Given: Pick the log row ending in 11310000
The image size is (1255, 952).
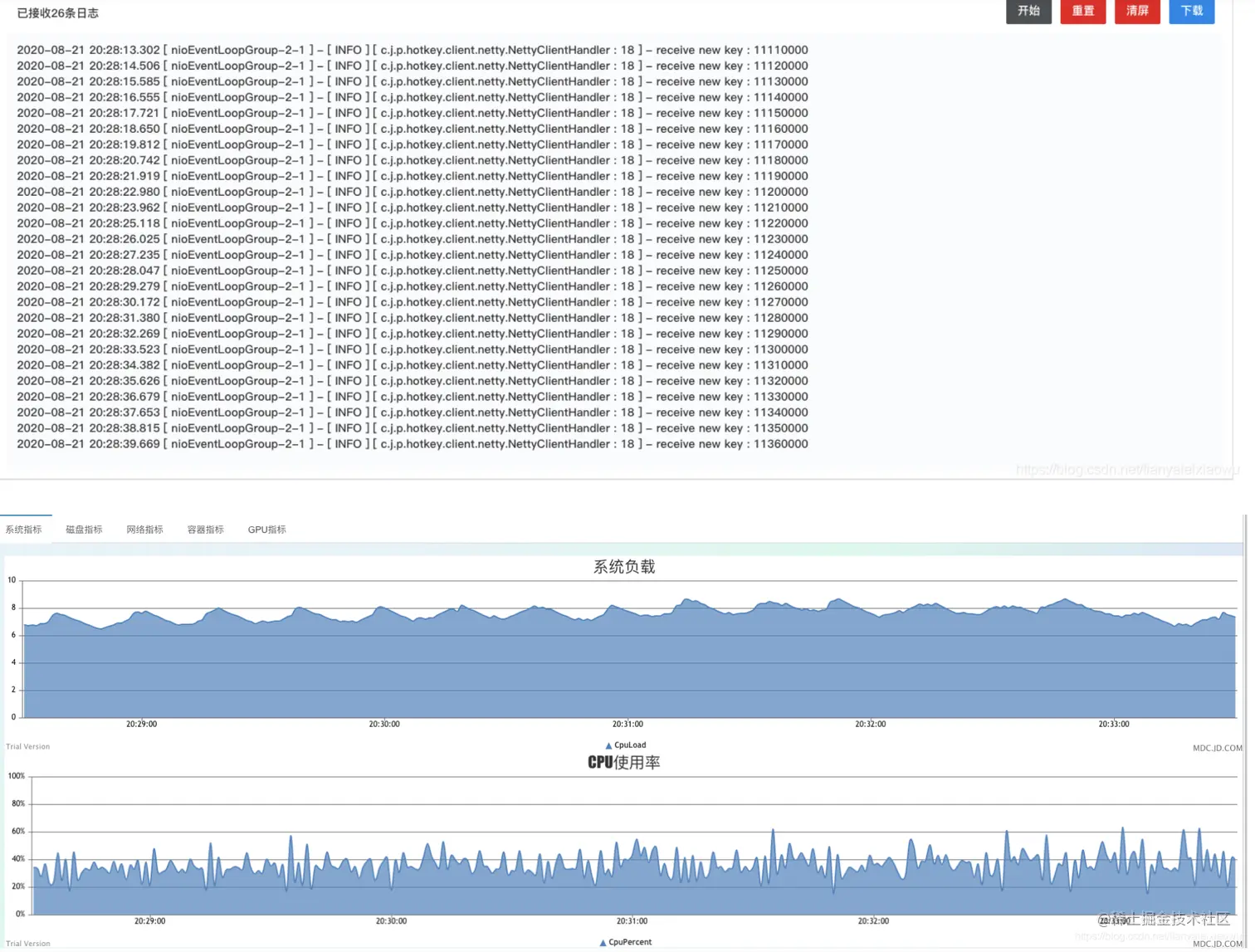Looking at the screenshot, I should [x=413, y=365].
